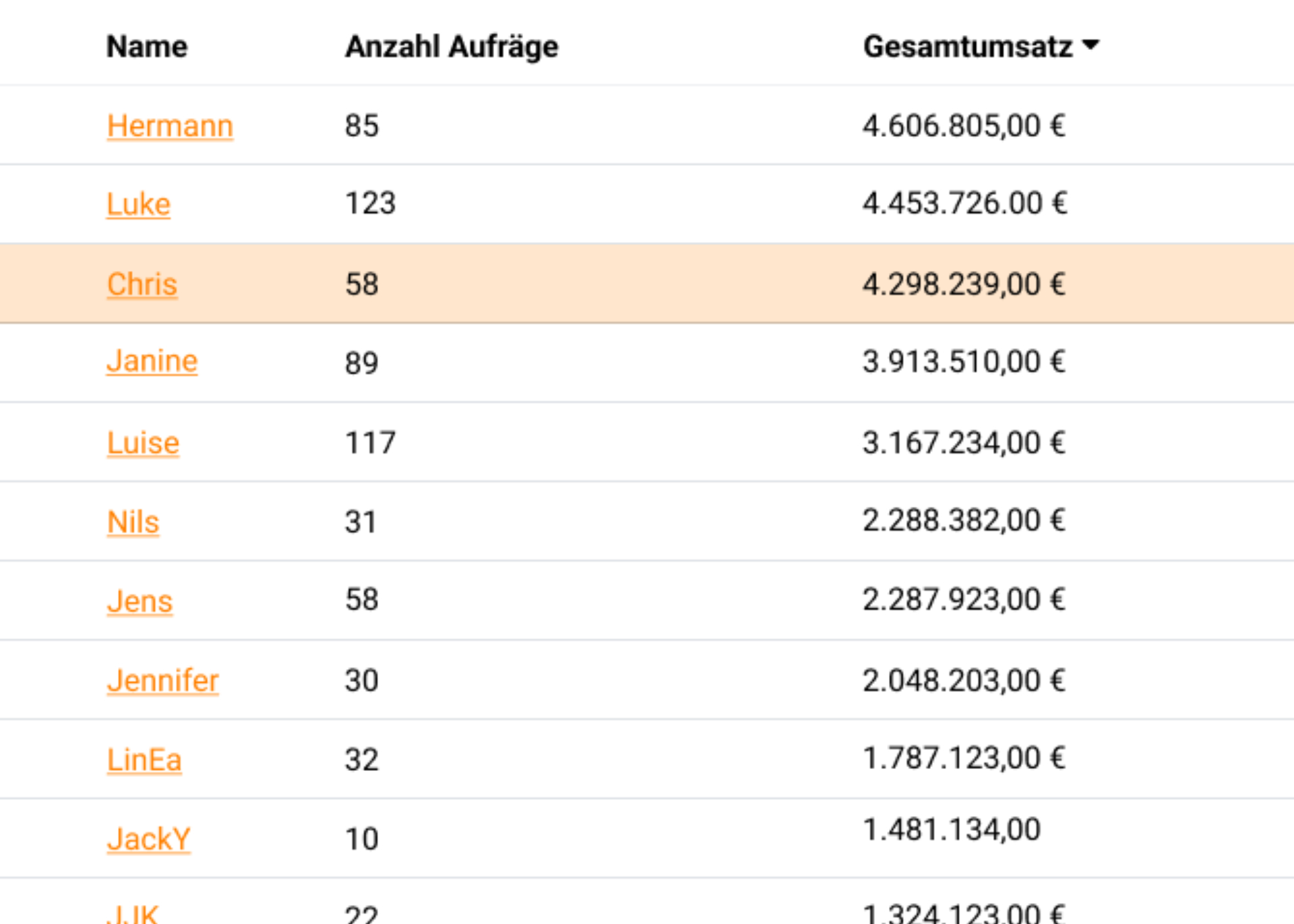Click Luke's order count 123
Screen dimensions: 1294x924
370,204
